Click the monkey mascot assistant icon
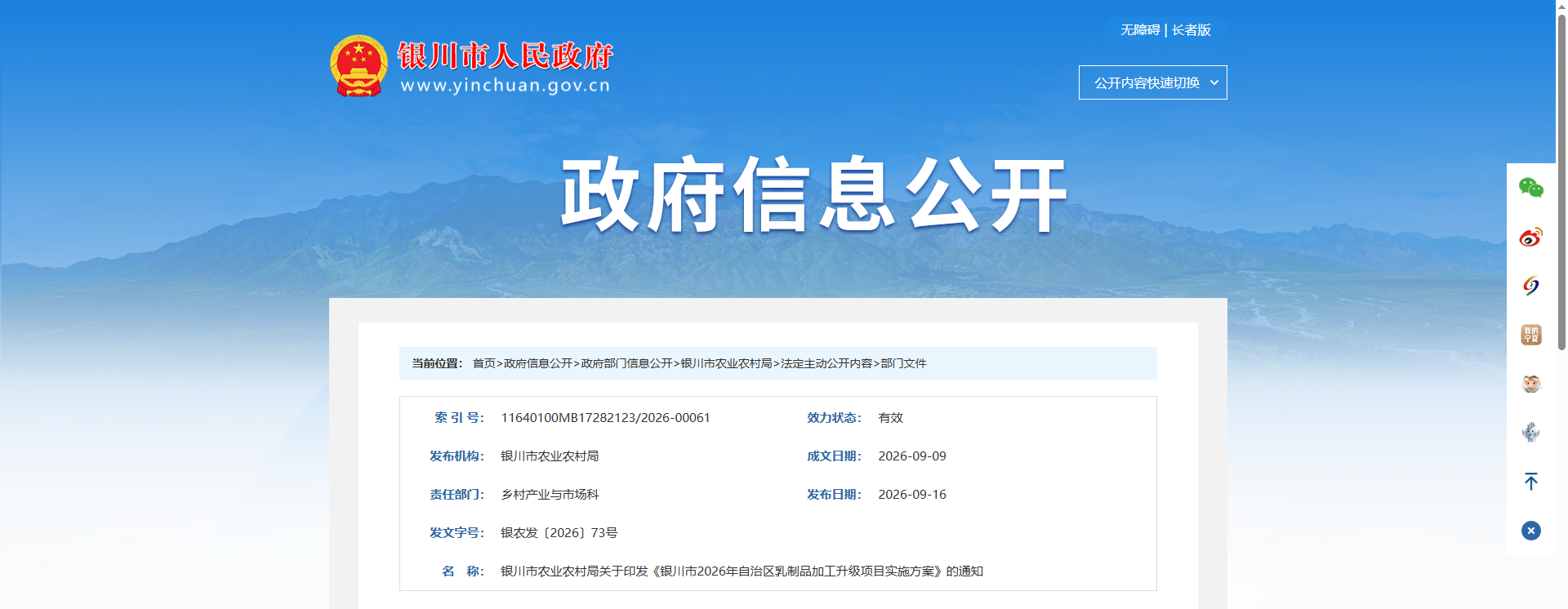The width and height of the screenshot is (1568, 609). tap(1530, 384)
